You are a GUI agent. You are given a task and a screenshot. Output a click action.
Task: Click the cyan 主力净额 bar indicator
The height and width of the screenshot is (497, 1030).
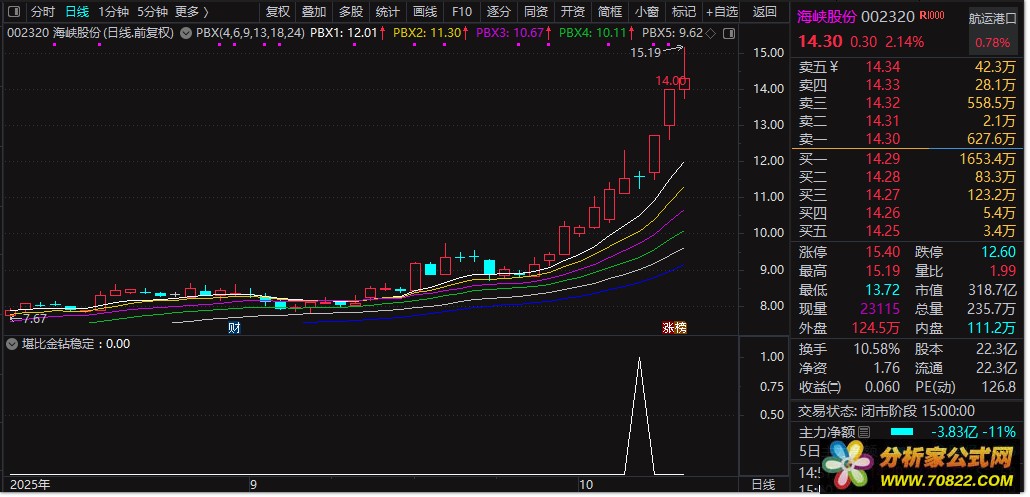click(902, 432)
